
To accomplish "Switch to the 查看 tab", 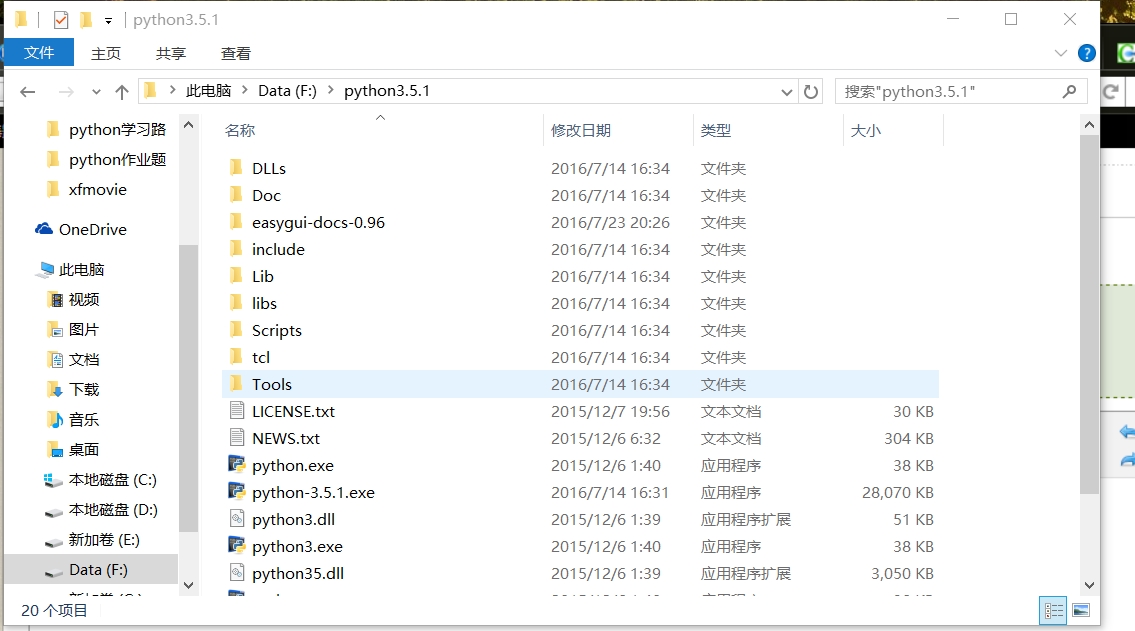I will pos(236,53).
